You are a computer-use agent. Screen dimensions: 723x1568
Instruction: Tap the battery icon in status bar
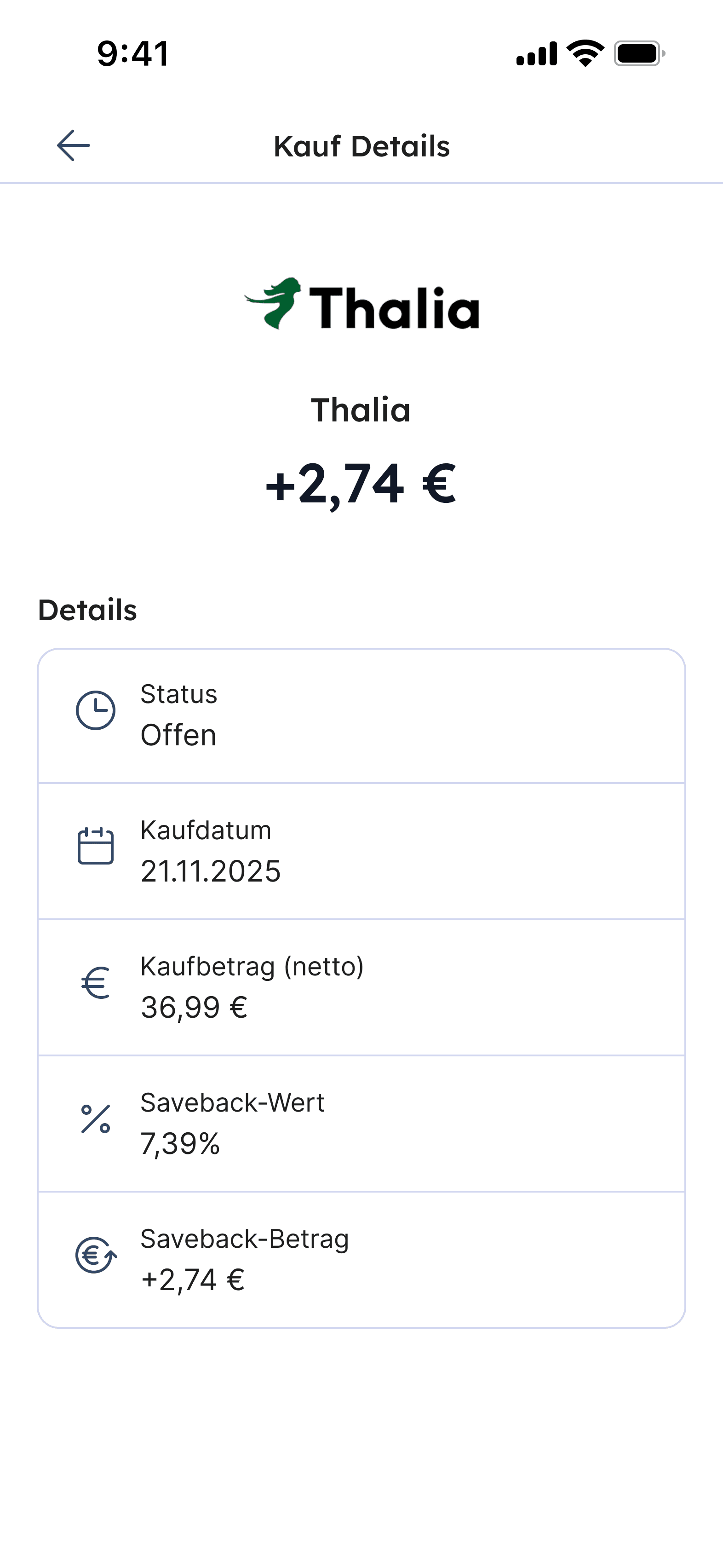click(x=639, y=53)
